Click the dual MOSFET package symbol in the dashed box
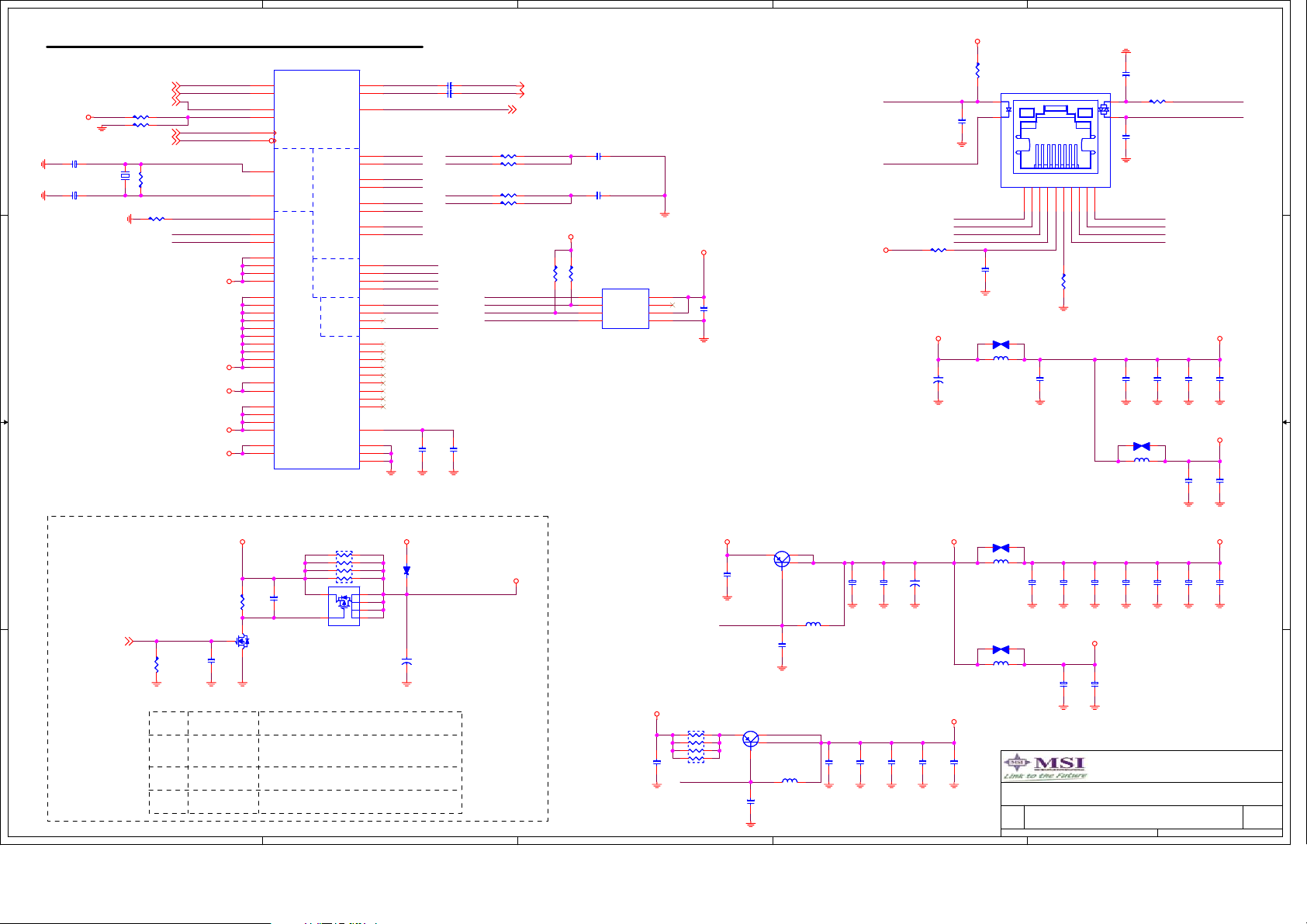This screenshot has height=924, width=1307. [x=344, y=607]
